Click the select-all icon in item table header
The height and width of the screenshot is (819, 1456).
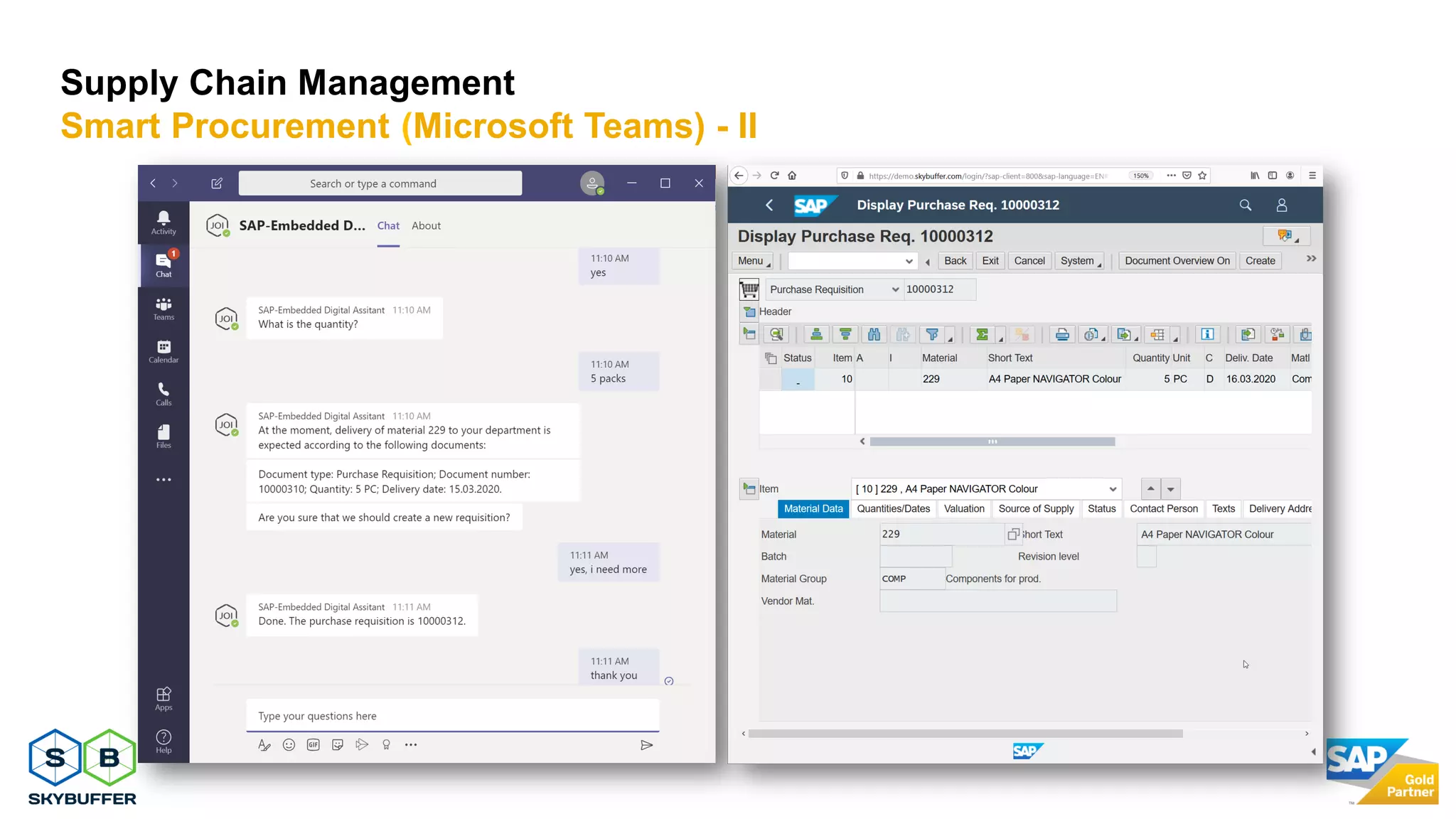click(771, 358)
